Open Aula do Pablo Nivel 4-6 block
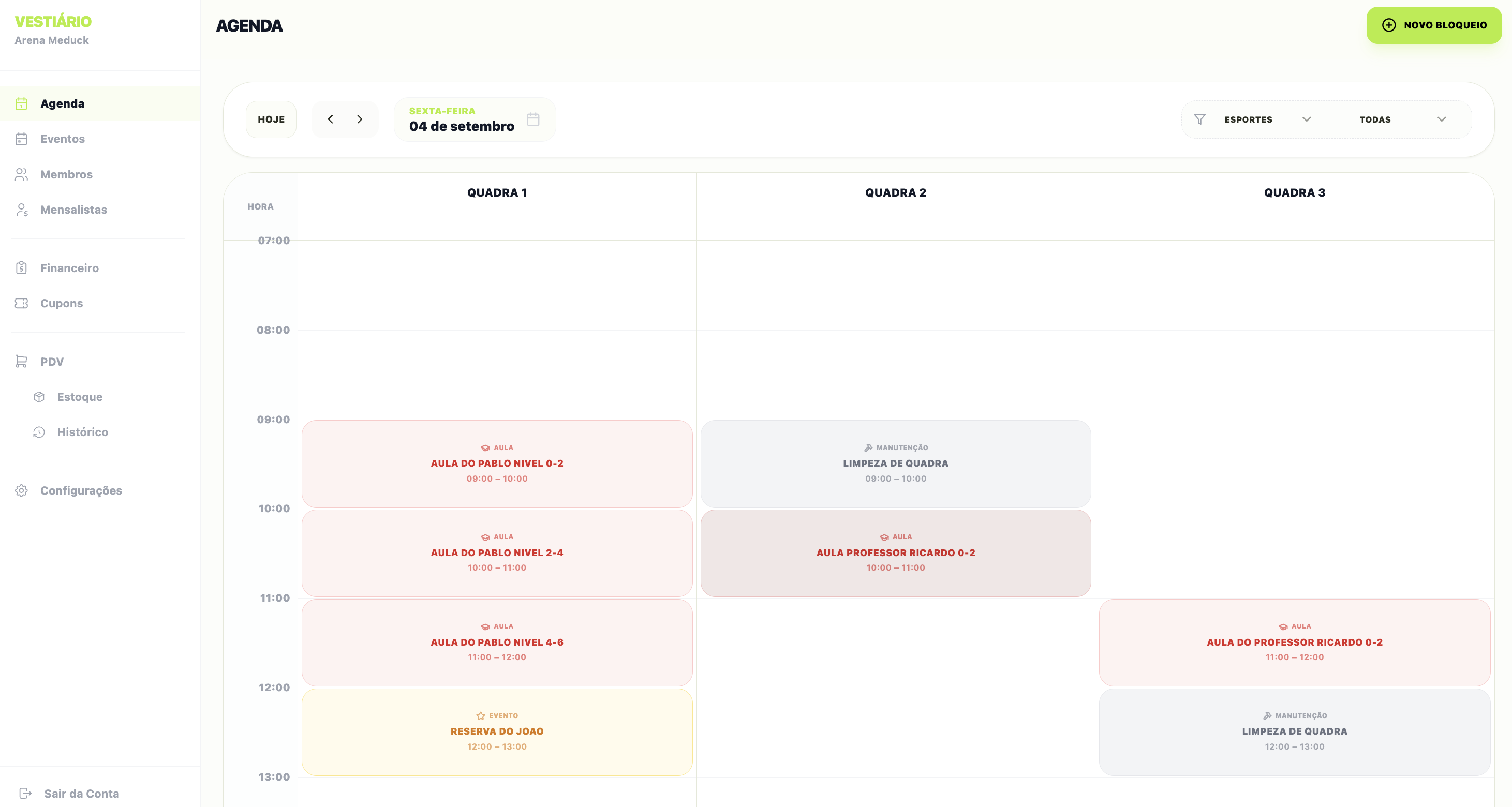This screenshot has width=1512, height=807. pos(497,642)
